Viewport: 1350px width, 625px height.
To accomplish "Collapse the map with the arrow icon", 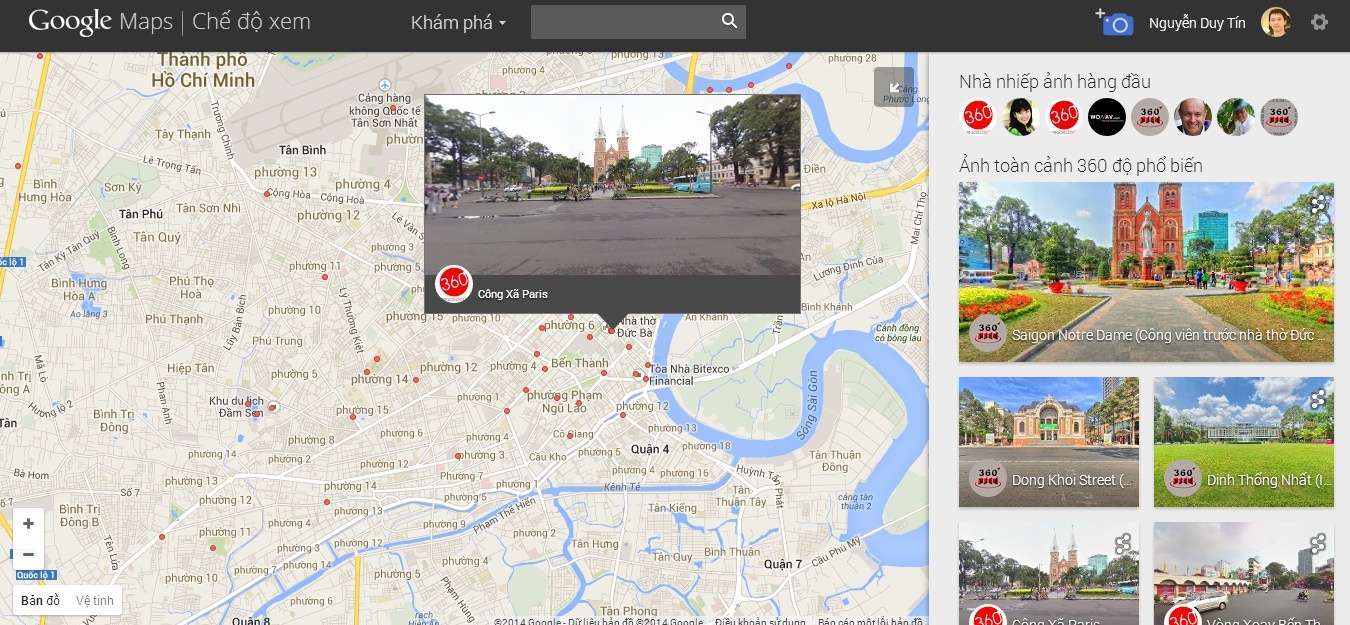I will click(893, 86).
